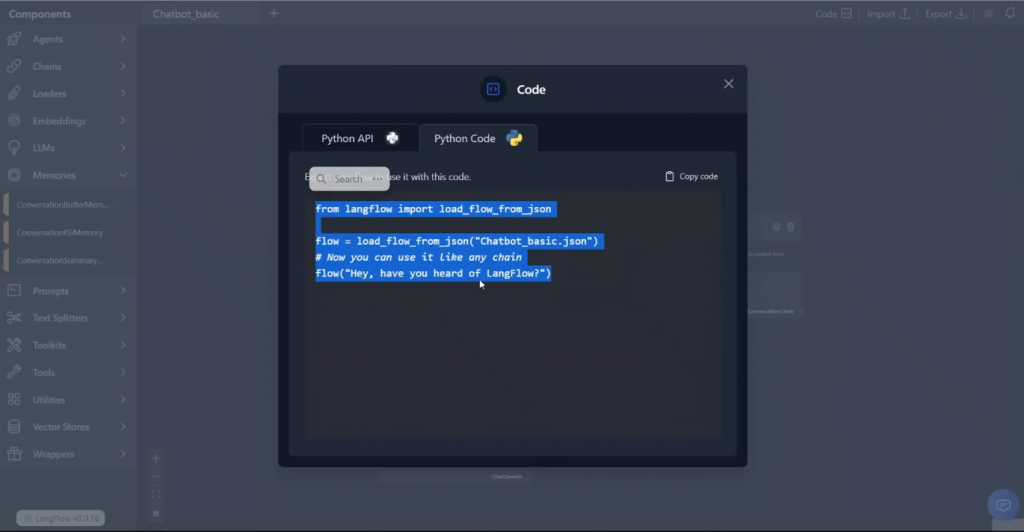Click the Python logo on Python Code tab
Screen dimensions: 1024x532
[x=515, y=138]
